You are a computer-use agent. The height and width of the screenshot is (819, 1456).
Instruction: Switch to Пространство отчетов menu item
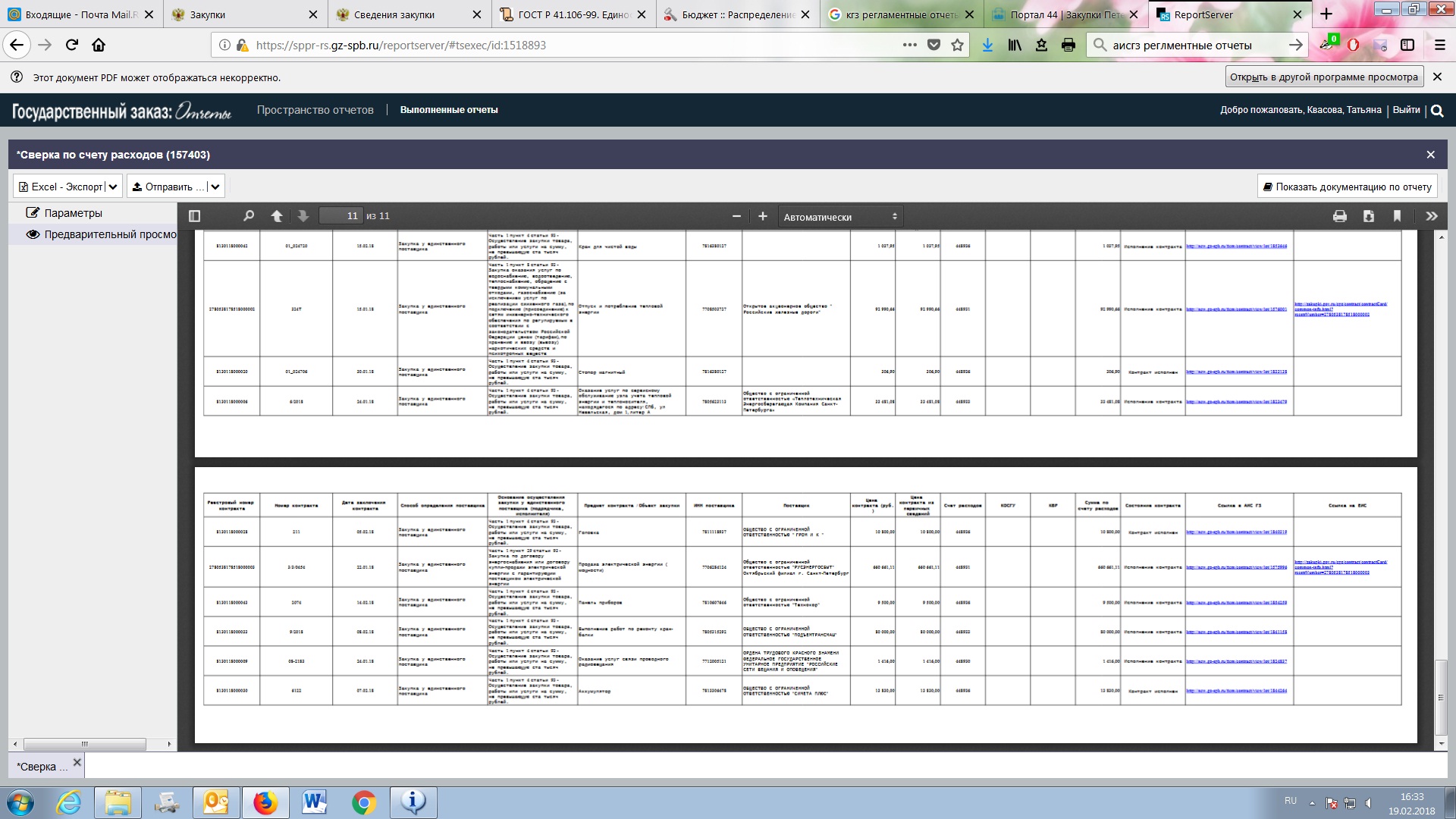point(315,110)
